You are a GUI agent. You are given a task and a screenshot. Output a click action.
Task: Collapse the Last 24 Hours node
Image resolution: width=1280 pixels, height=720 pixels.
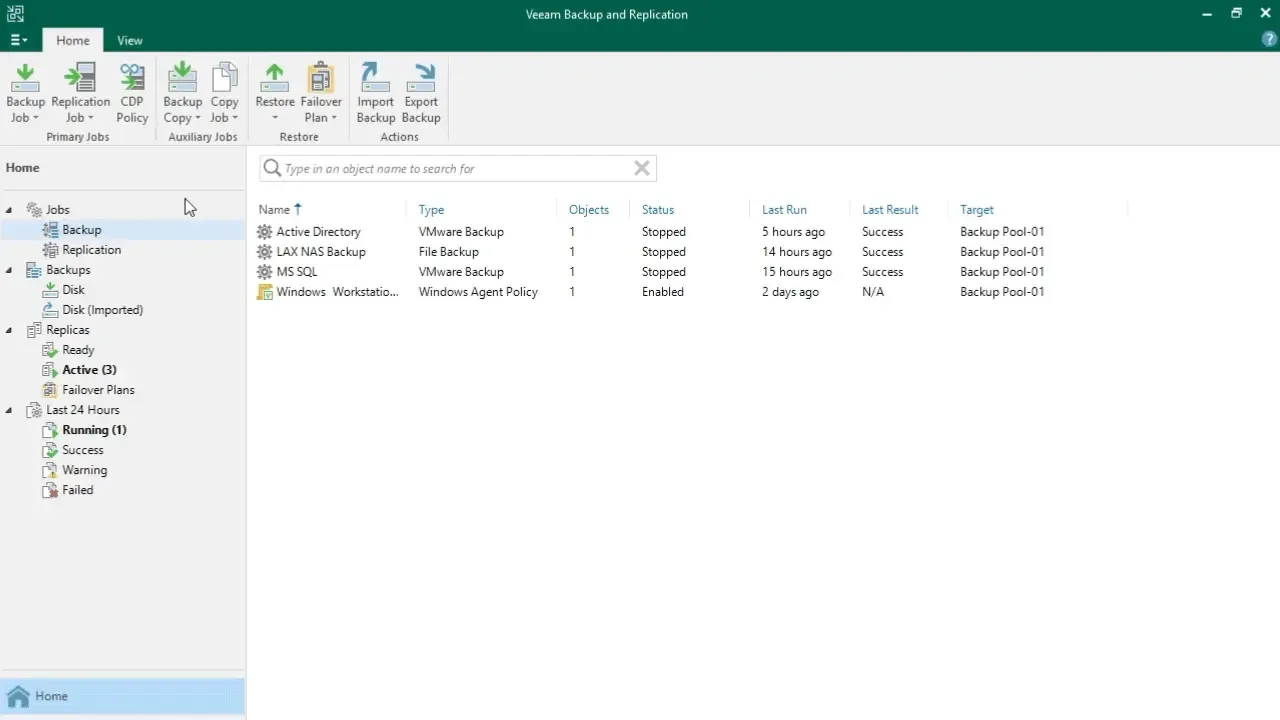coord(10,410)
